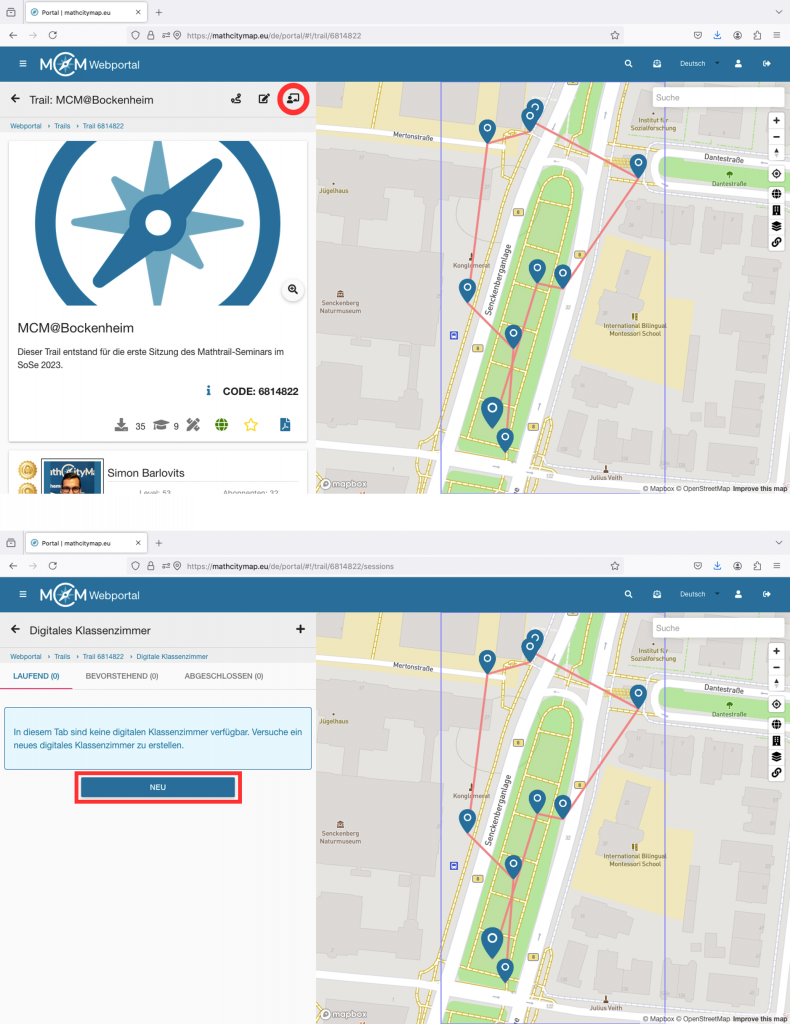Click plus icon next to Digitales Klassenzimmer title
This screenshot has width=790, height=1024.
point(300,629)
